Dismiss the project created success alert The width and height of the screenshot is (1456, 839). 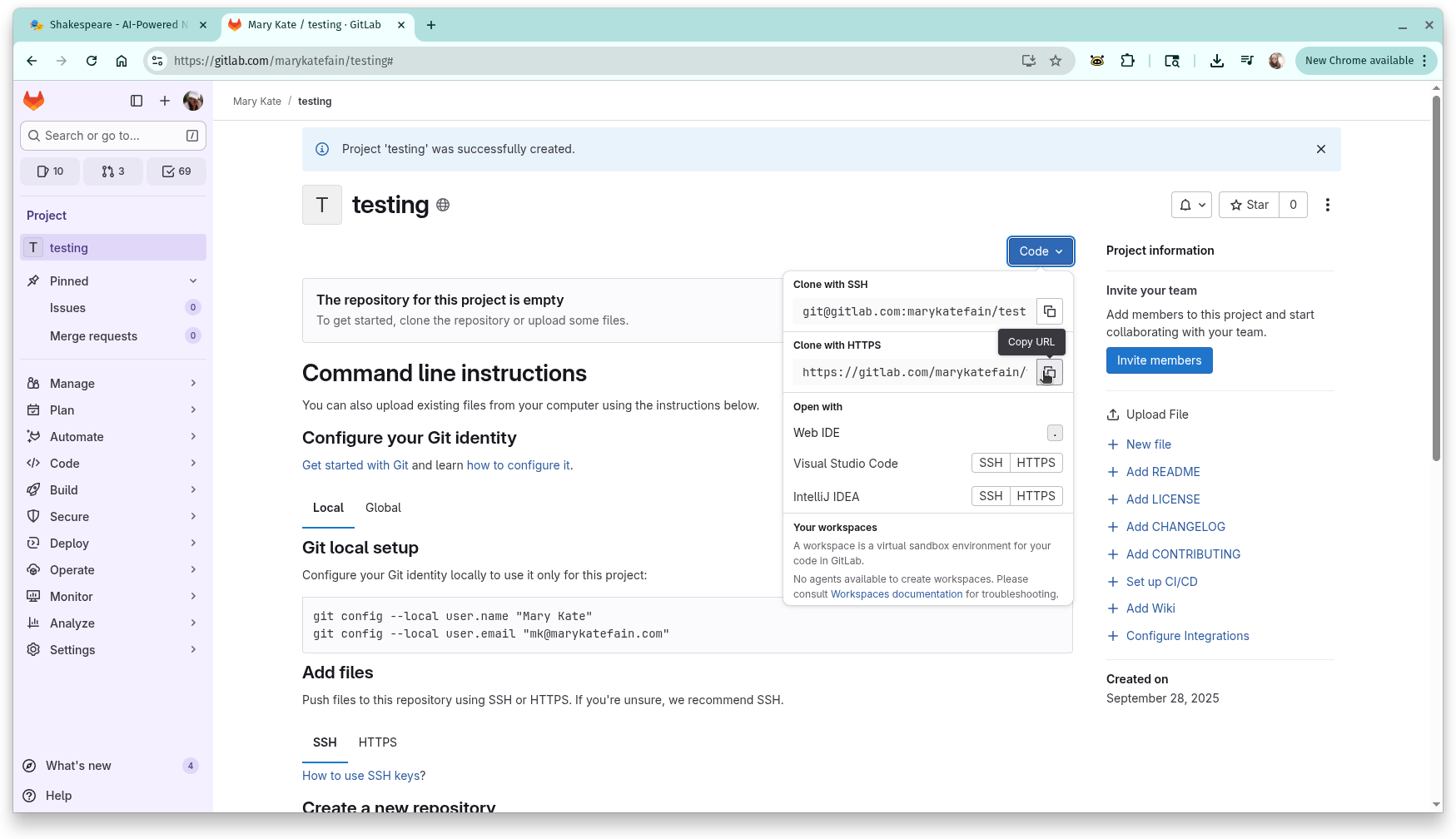(1320, 149)
